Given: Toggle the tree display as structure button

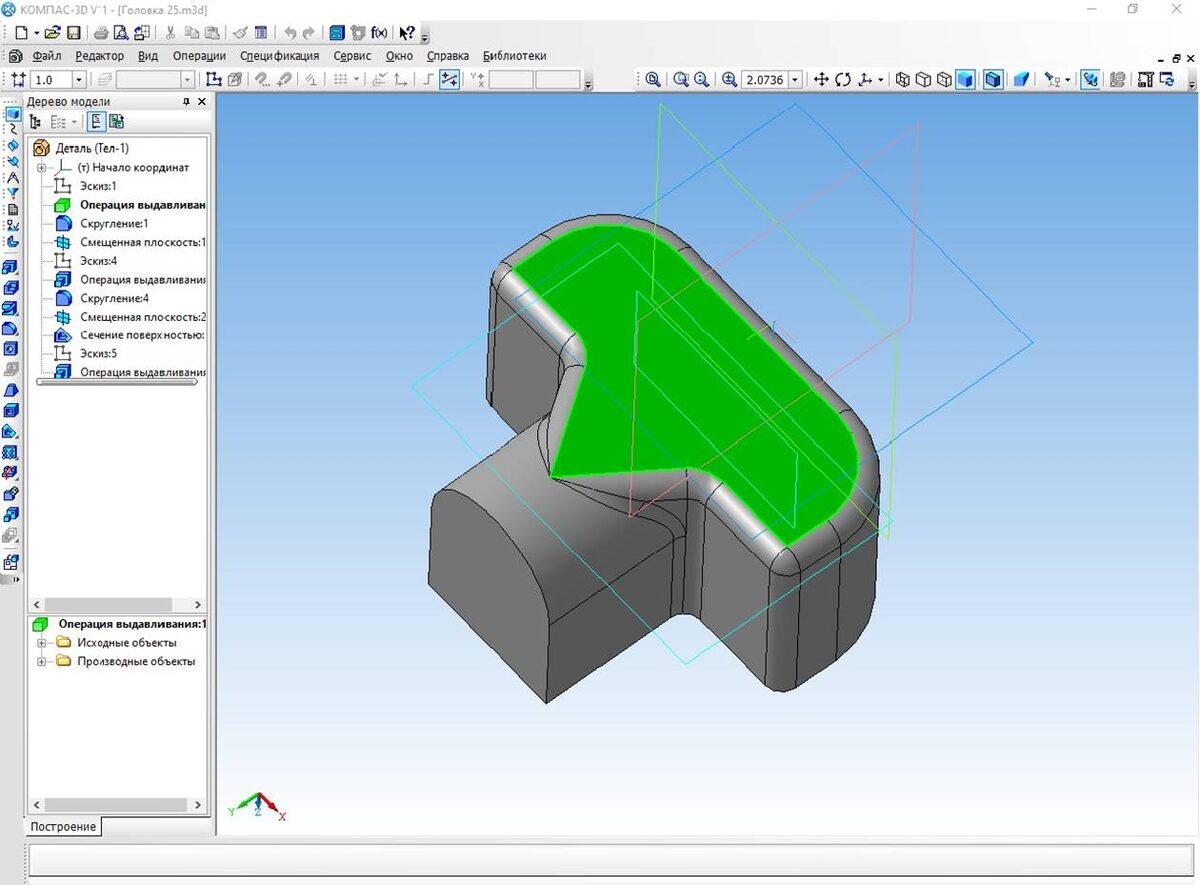Looking at the screenshot, I should click(x=96, y=121).
